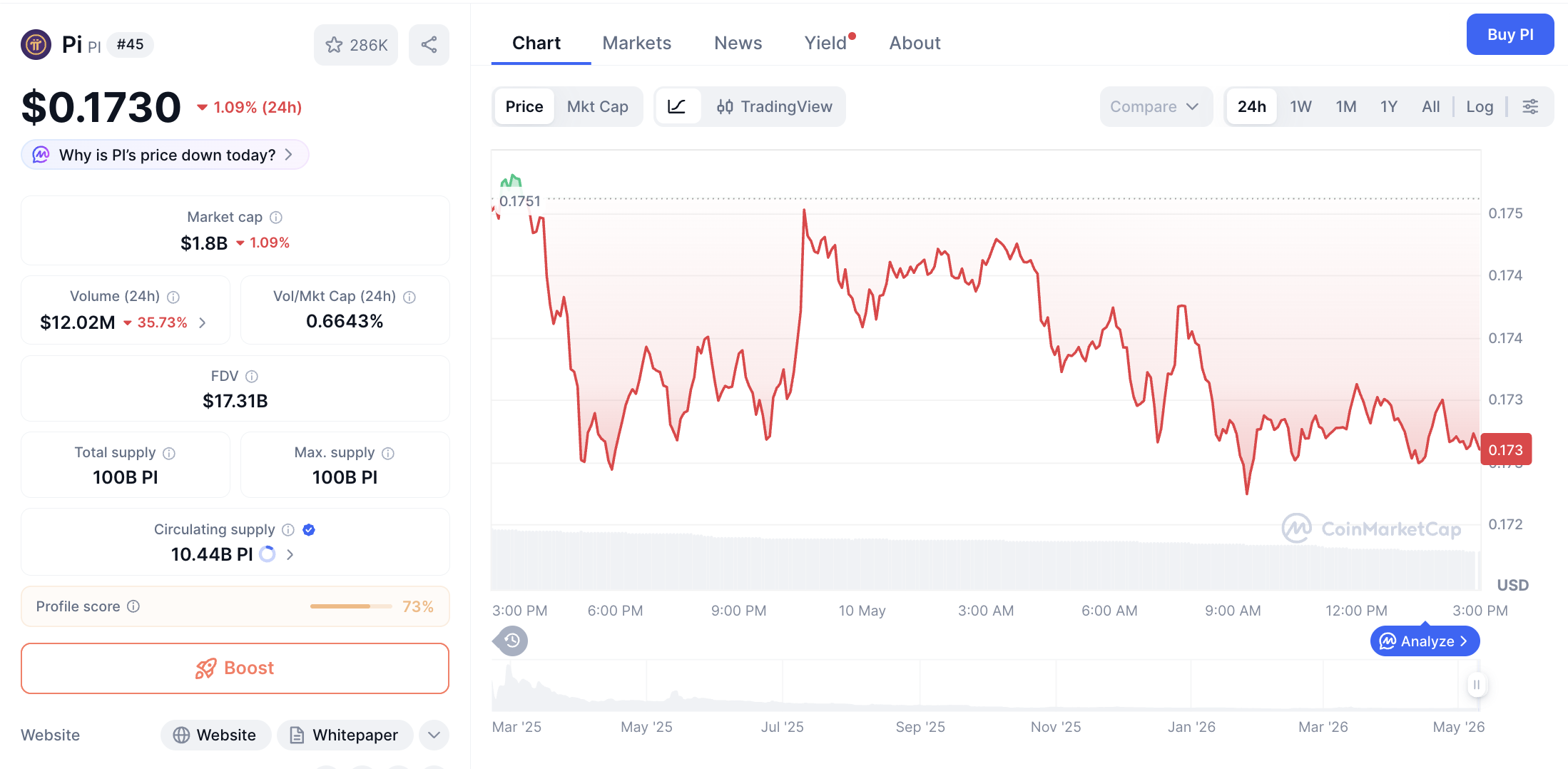Screen dimensions: 1568x769
Task: Click the Pi coin logo icon
Action: (36, 44)
